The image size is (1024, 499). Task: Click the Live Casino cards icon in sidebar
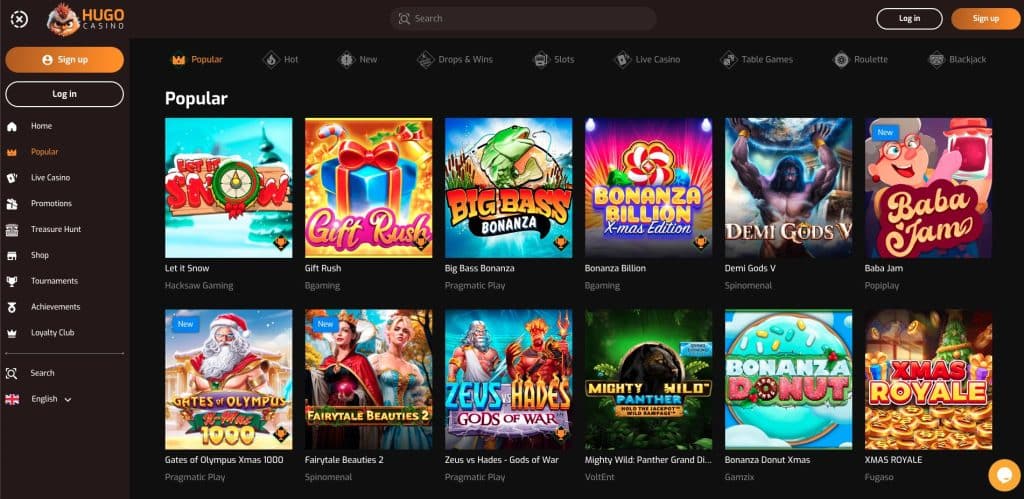click(12, 178)
